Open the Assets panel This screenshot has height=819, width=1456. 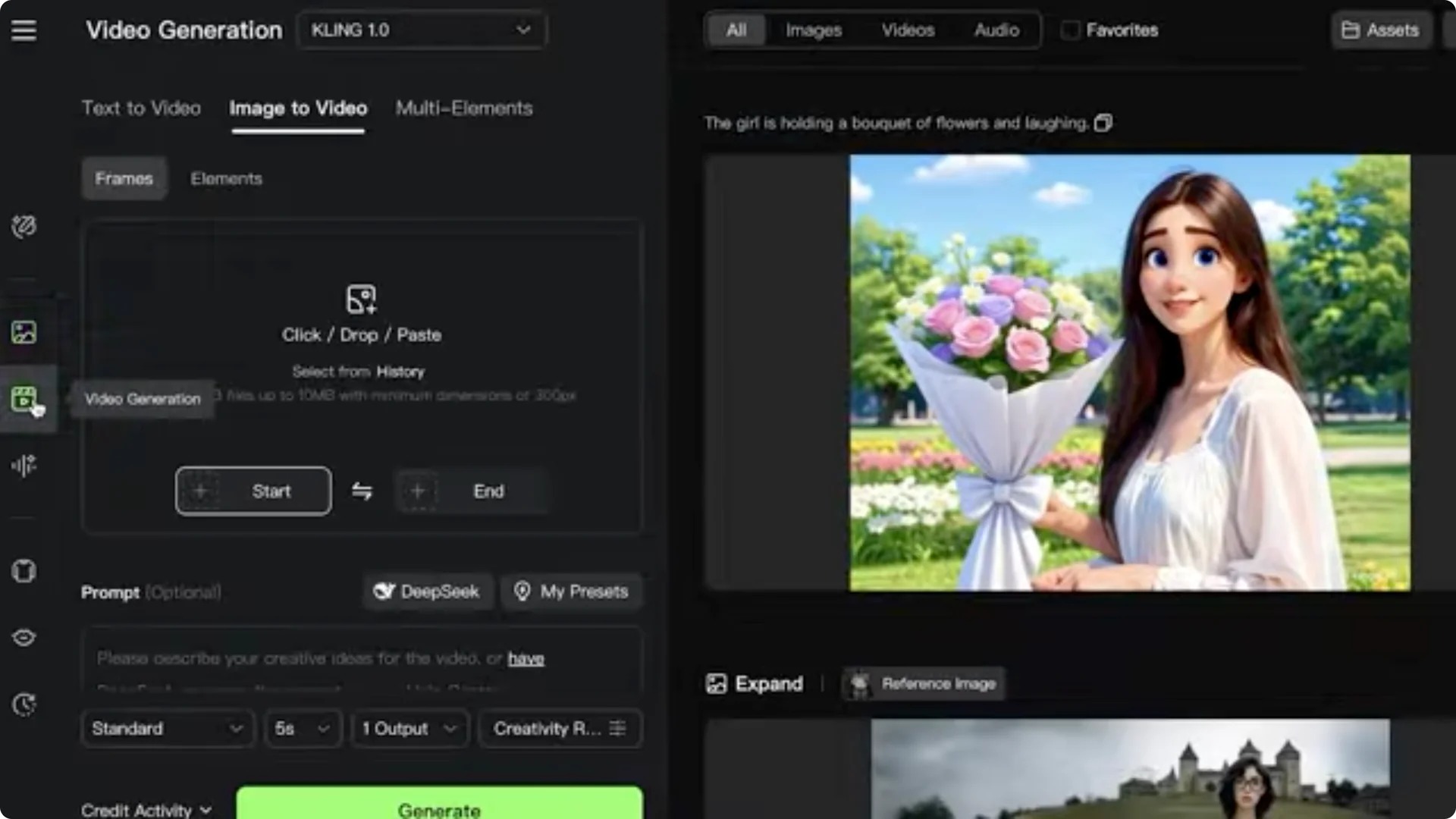[x=1382, y=30]
